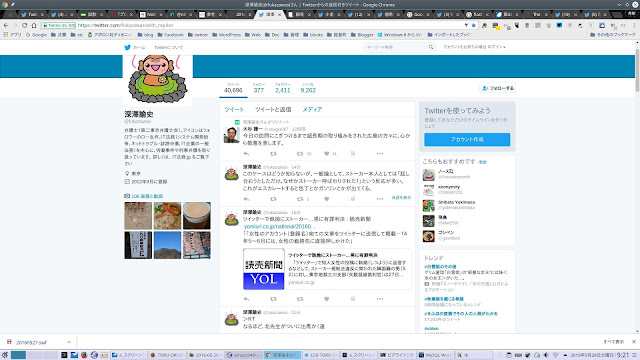The image size is (640, 360).
Task: Click the page vertical scrollbar
Action: point(637,69)
